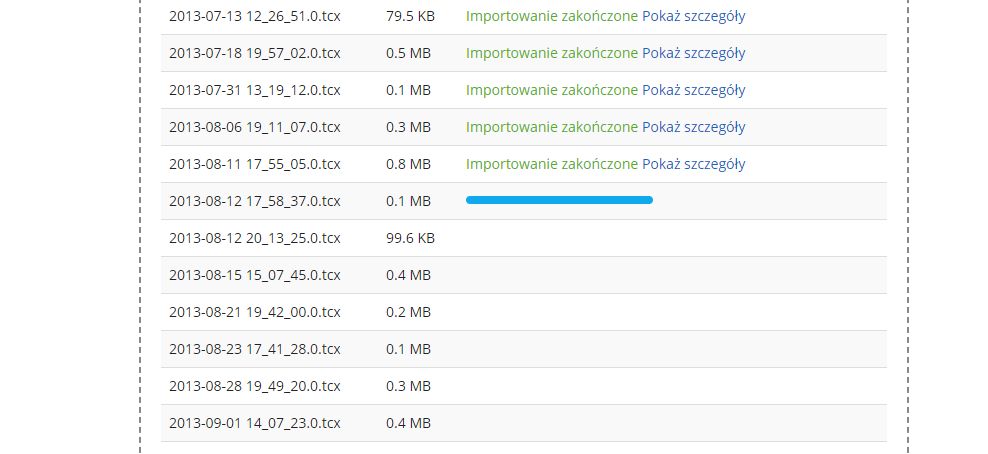The image size is (988, 454).
Task: Select file 2013-08-28 19_49_20.0.tcx
Action: pos(255,387)
